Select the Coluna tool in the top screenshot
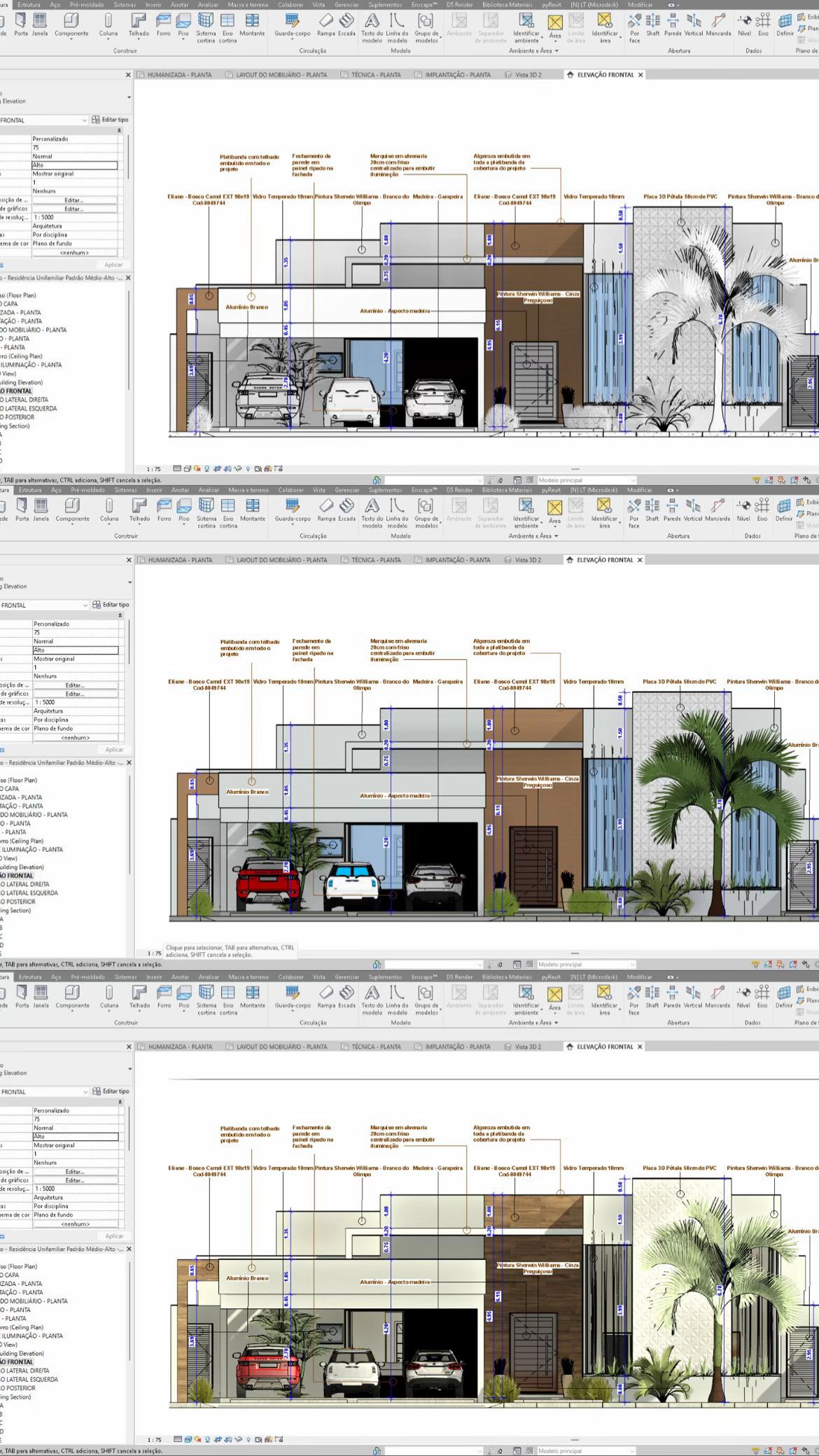Image resolution: width=819 pixels, height=1456 pixels. 108,24
